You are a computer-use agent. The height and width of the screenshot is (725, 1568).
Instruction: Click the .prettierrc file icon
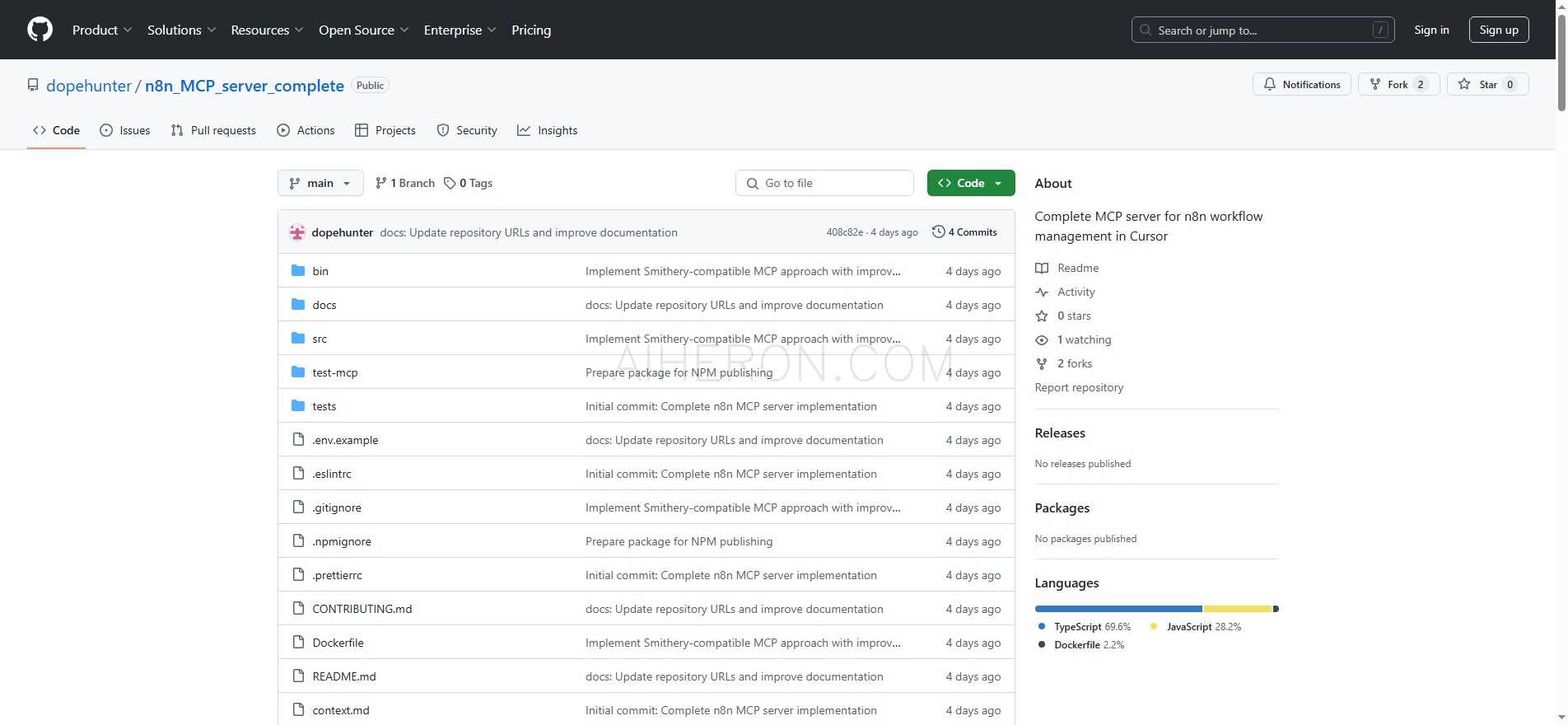(x=298, y=574)
